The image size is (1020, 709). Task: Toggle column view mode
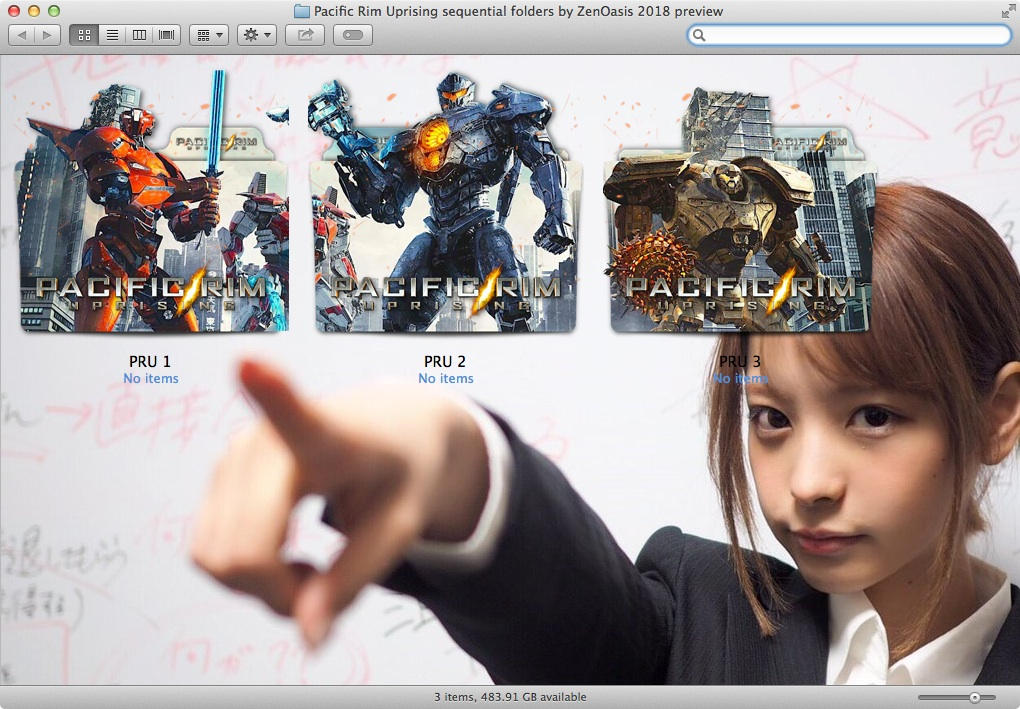(x=139, y=35)
